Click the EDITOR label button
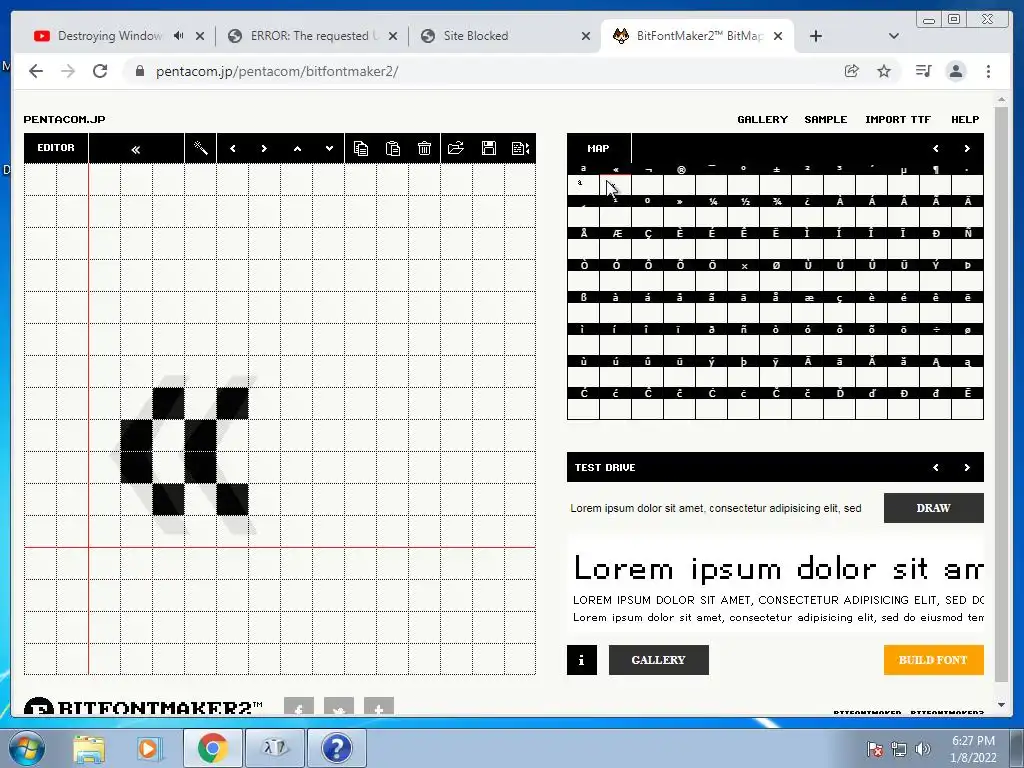The height and width of the screenshot is (768, 1024). coord(56,148)
